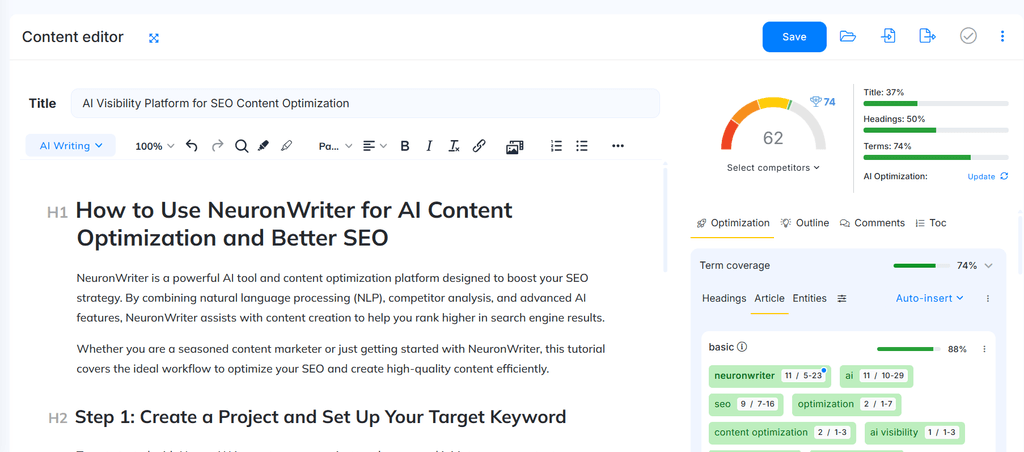The height and width of the screenshot is (452, 1024).
Task: Collapse the Term coverage section chevron
Action: tap(988, 266)
